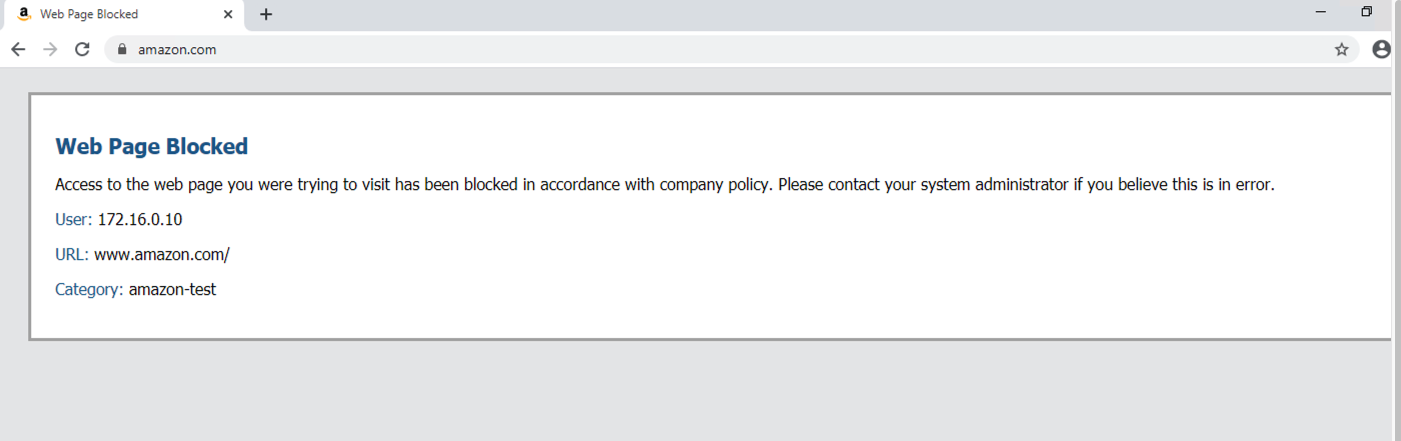Viewport: 1401px width, 441px height.
Task: Click the user IP 172.16.0.10
Action: click(x=140, y=219)
